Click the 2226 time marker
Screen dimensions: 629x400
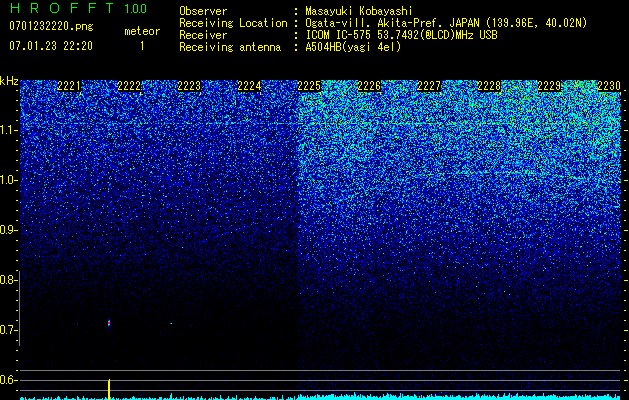(369, 86)
